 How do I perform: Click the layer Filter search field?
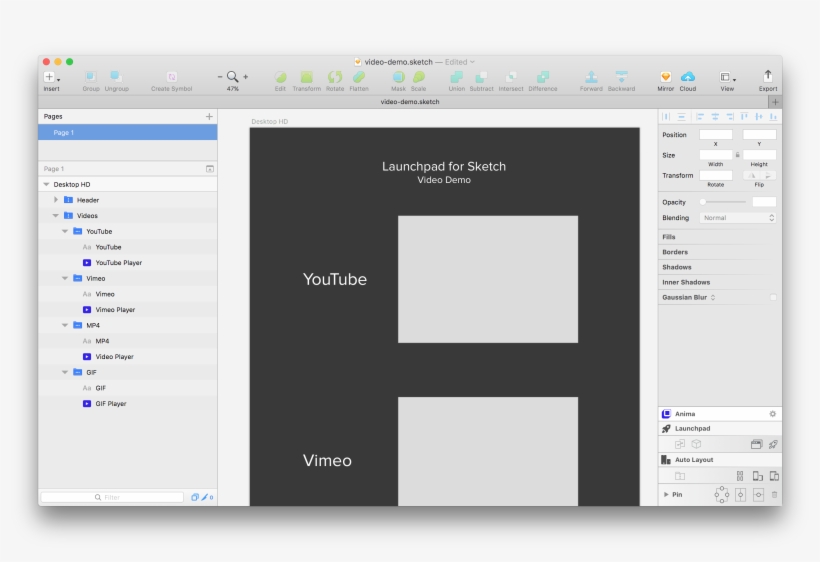112,497
